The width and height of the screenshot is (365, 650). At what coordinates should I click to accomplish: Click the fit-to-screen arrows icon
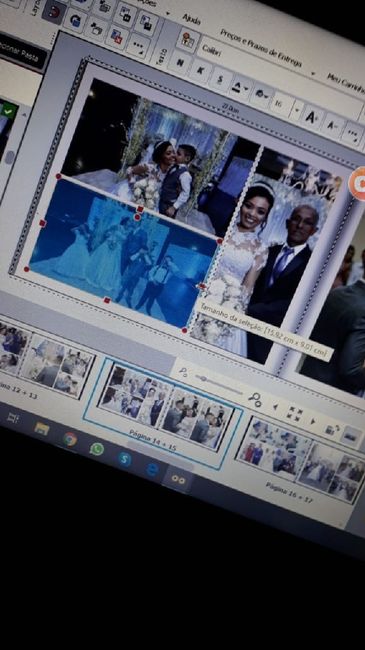pyautogui.click(x=295, y=414)
